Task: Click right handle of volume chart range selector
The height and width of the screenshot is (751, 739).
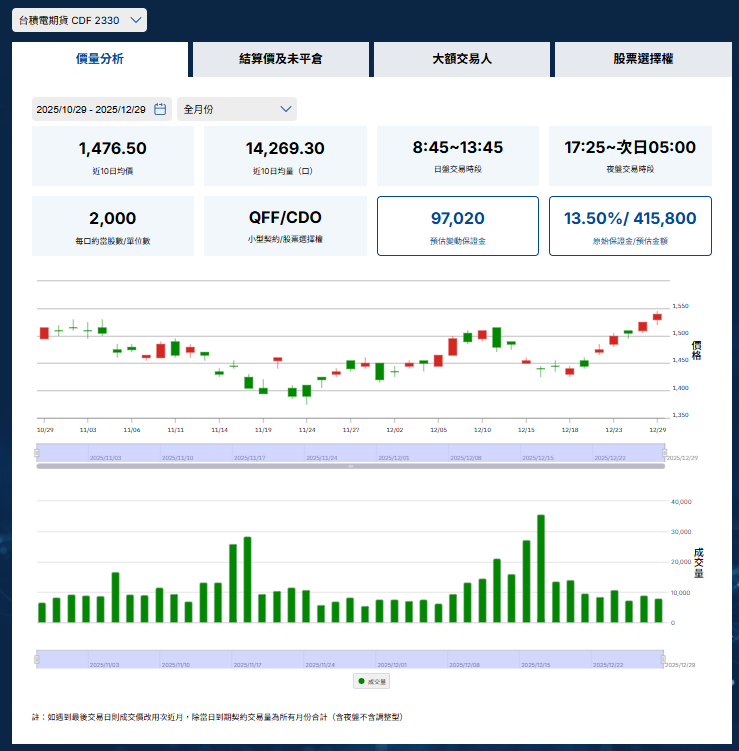Action: click(664, 658)
